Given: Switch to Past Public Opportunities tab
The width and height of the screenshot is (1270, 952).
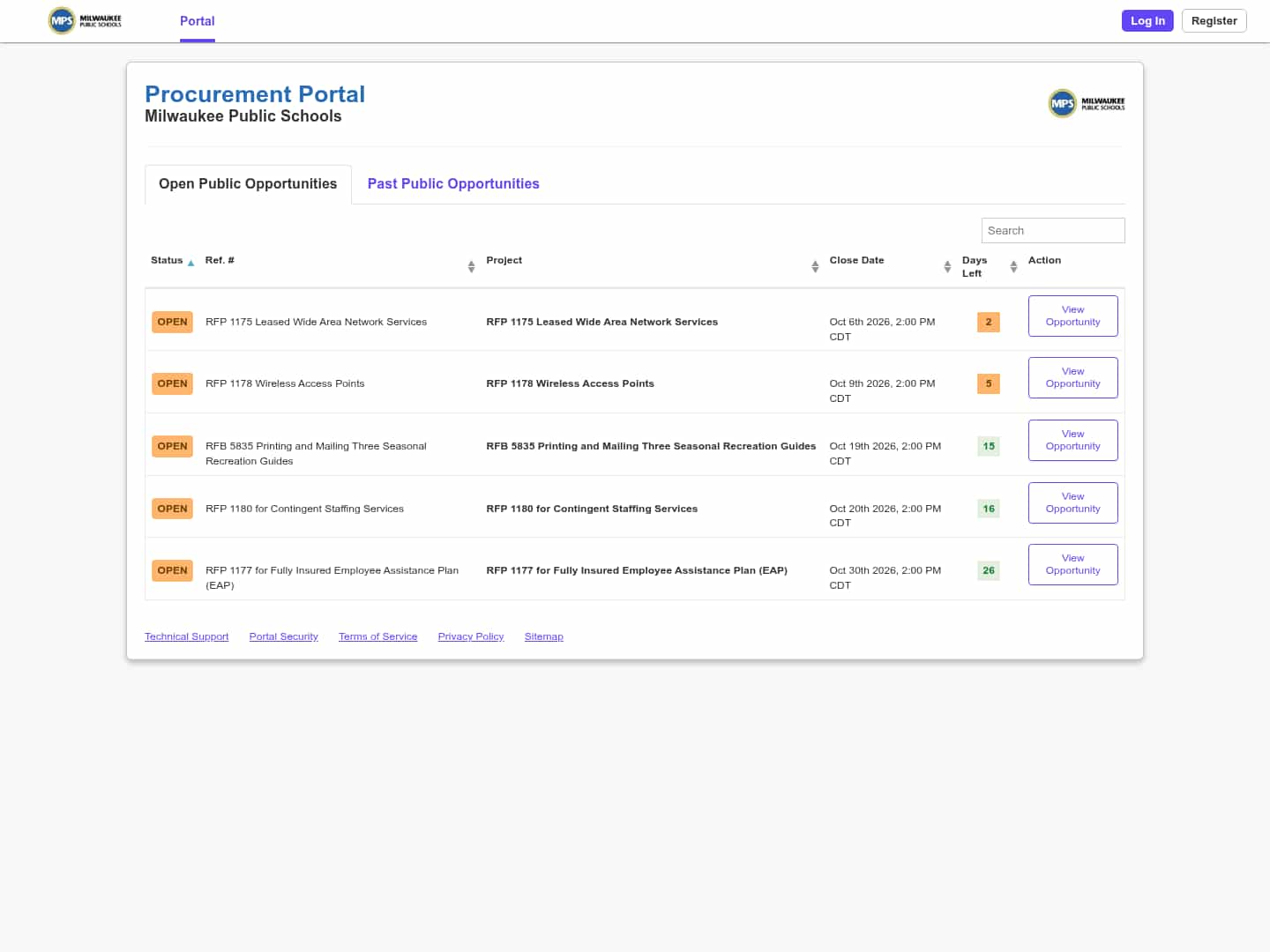Looking at the screenshot, I should [453, 184].
